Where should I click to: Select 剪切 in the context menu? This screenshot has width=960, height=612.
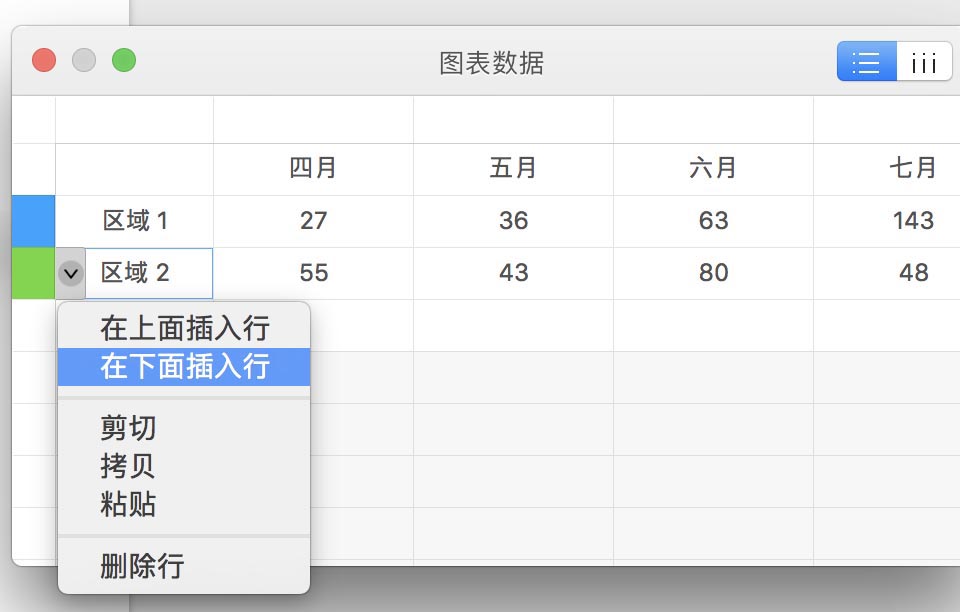pyautogui.click(x=184, y=428)
